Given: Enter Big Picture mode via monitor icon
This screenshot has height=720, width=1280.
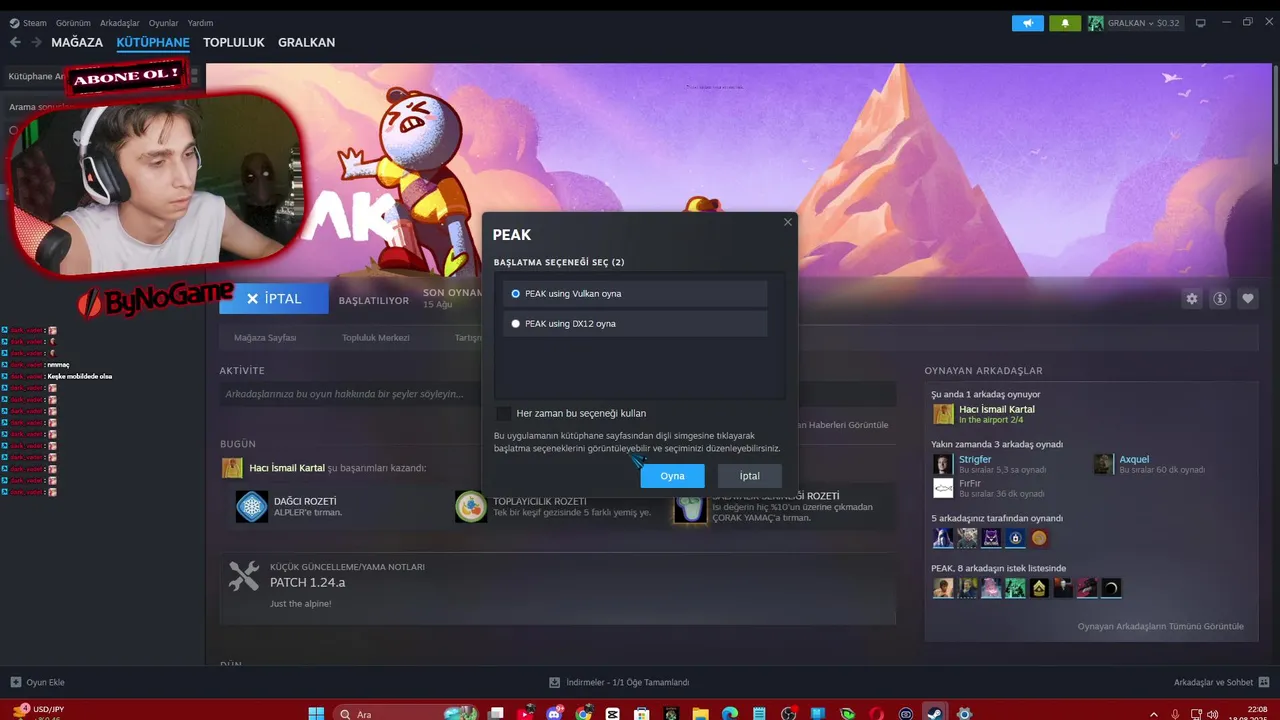Looking at the screenshot, I should pos(1201,23).
